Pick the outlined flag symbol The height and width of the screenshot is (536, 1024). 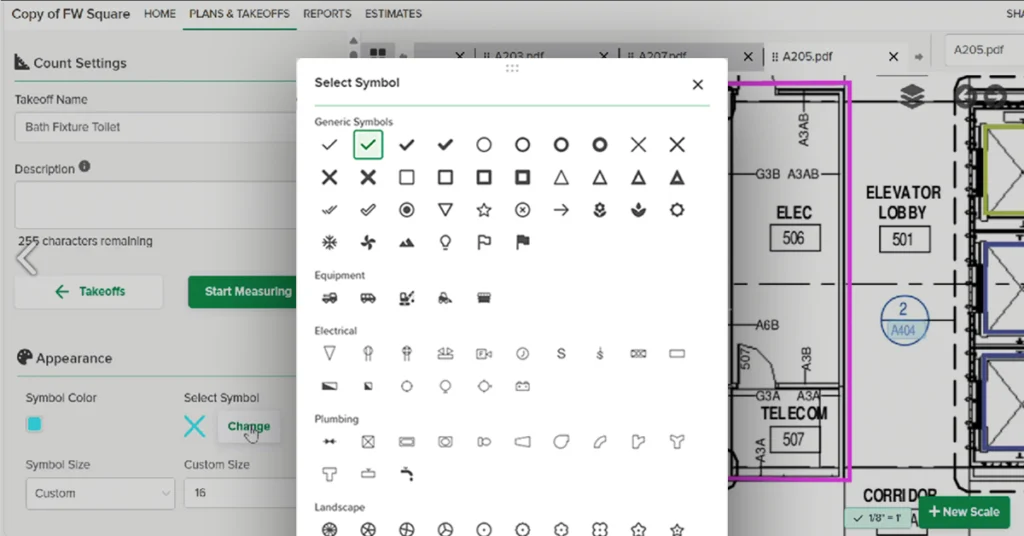(x=484, y=243)
